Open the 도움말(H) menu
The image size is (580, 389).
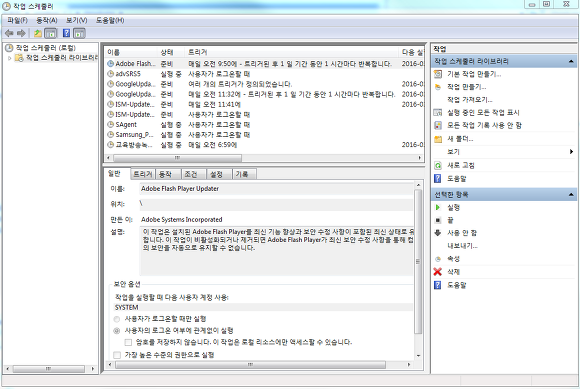click(110, 20)
